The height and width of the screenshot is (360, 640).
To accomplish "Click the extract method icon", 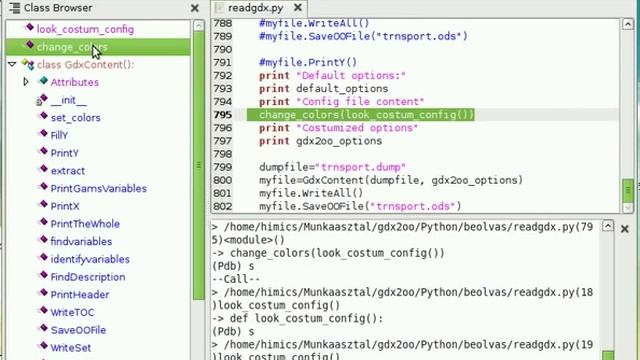I will [43, 169].
